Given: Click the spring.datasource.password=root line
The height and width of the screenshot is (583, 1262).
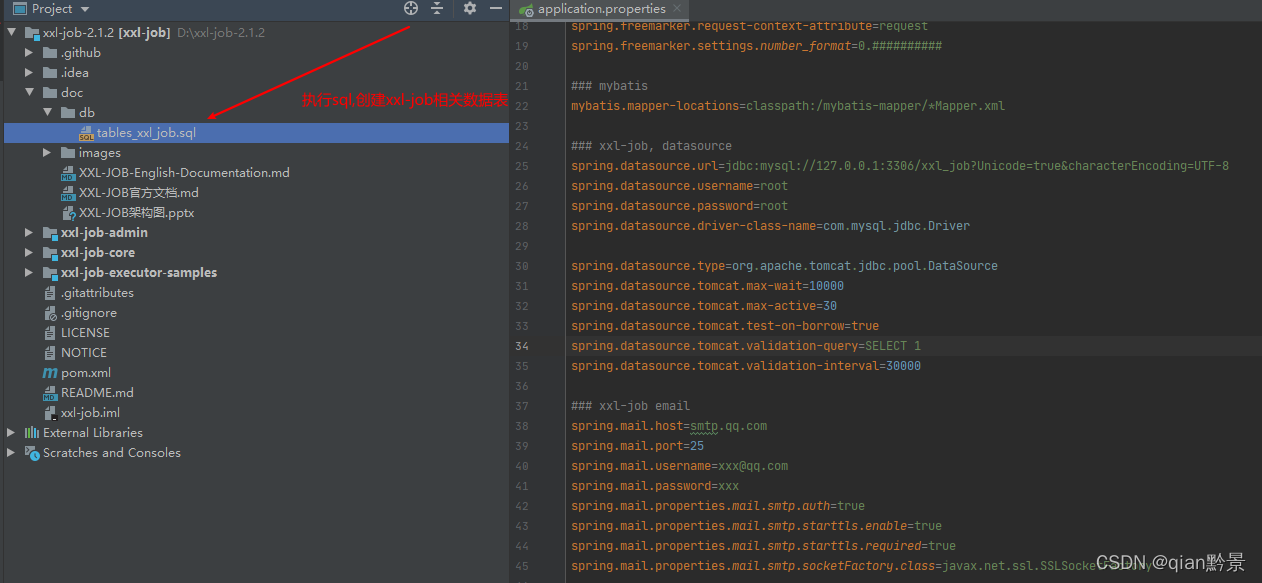Looking at the screenshot, I should [x=679, y=206].
